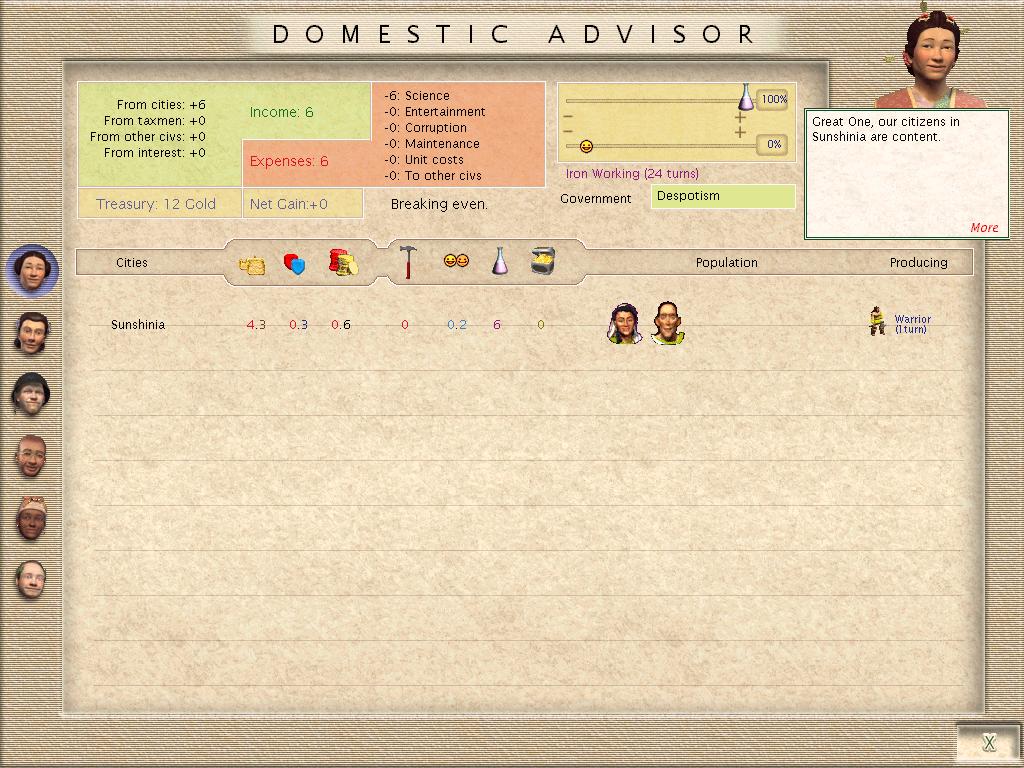Click Sunshinia food value 4.3

tap(256, 325)
